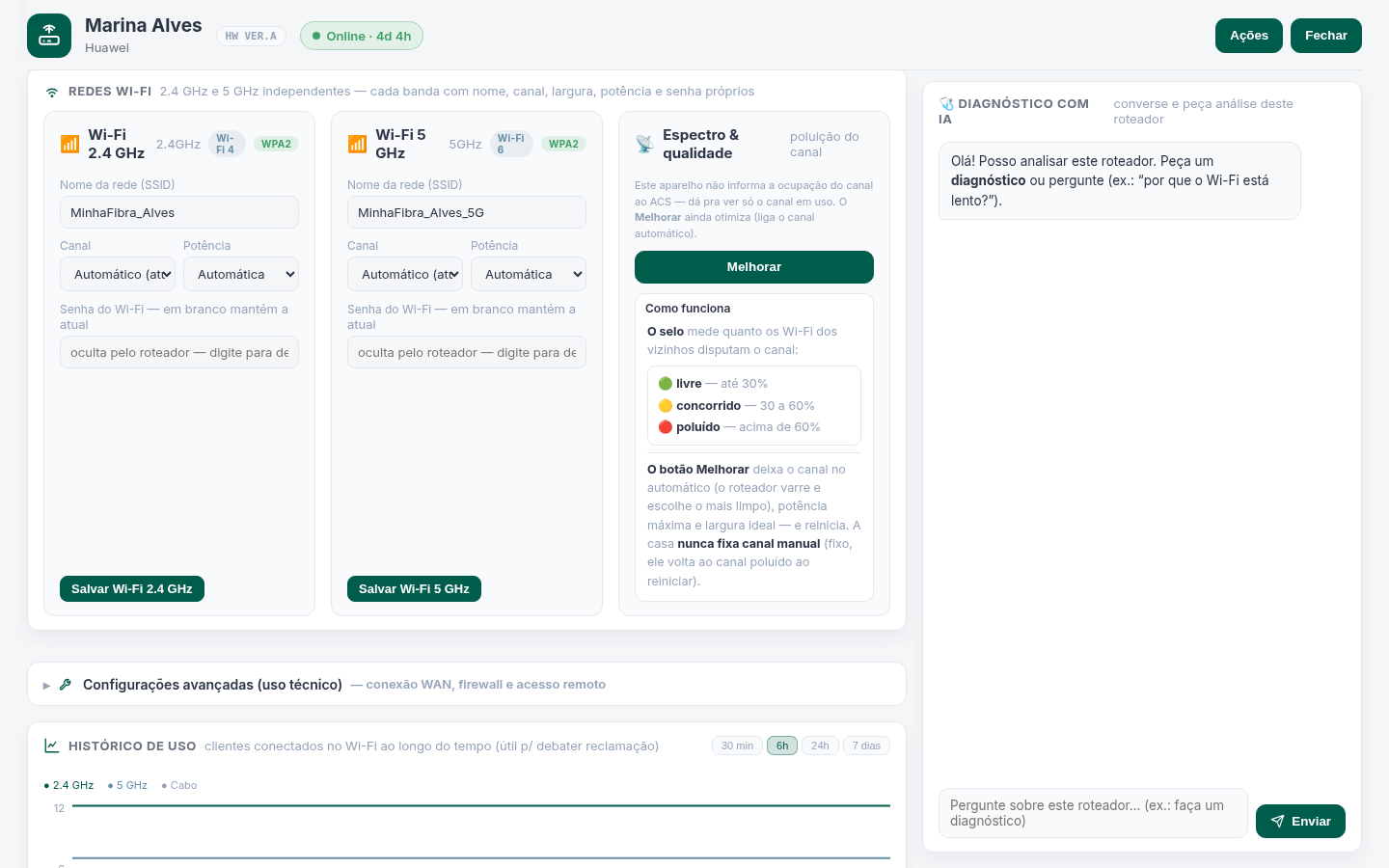Screen dimensions: 1389x868
Task: Click the Wi-Fi icon in Redes Wi-Fi header
Action: tap(52, 92)
